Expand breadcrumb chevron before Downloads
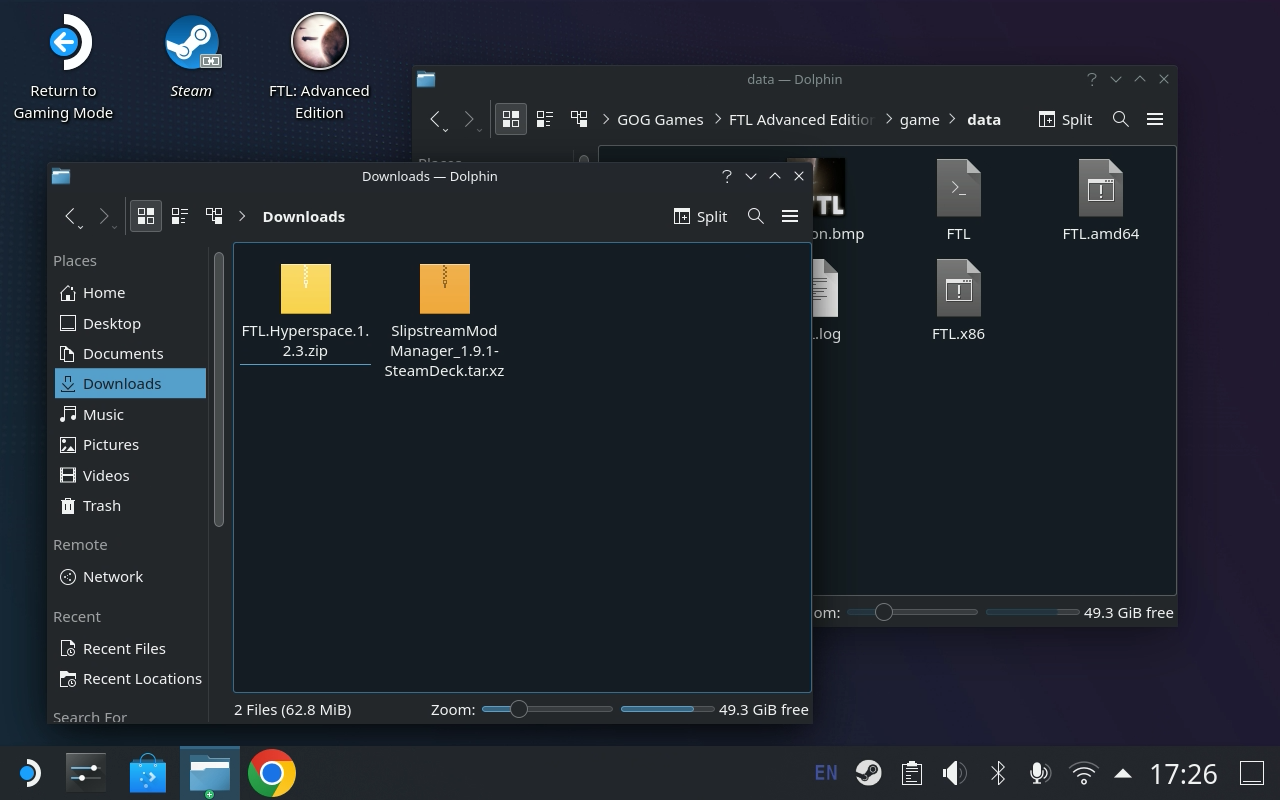 pos(242,216)
